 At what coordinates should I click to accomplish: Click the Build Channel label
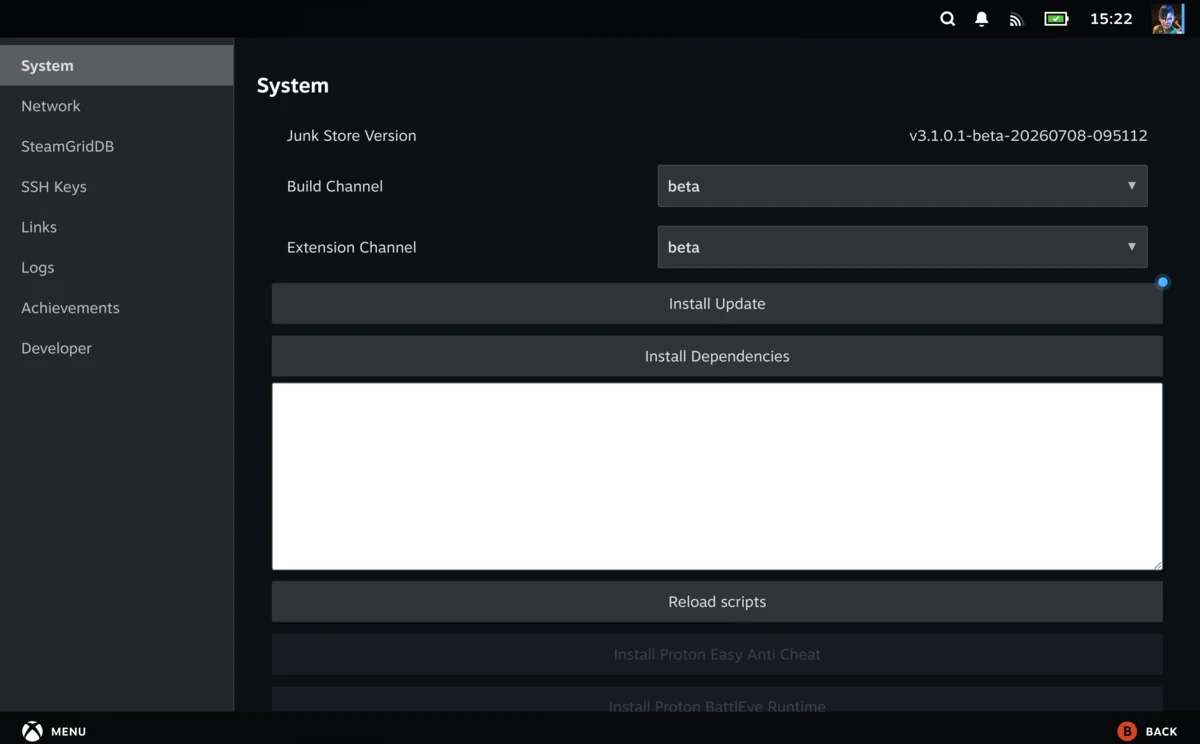click(334, 186)
